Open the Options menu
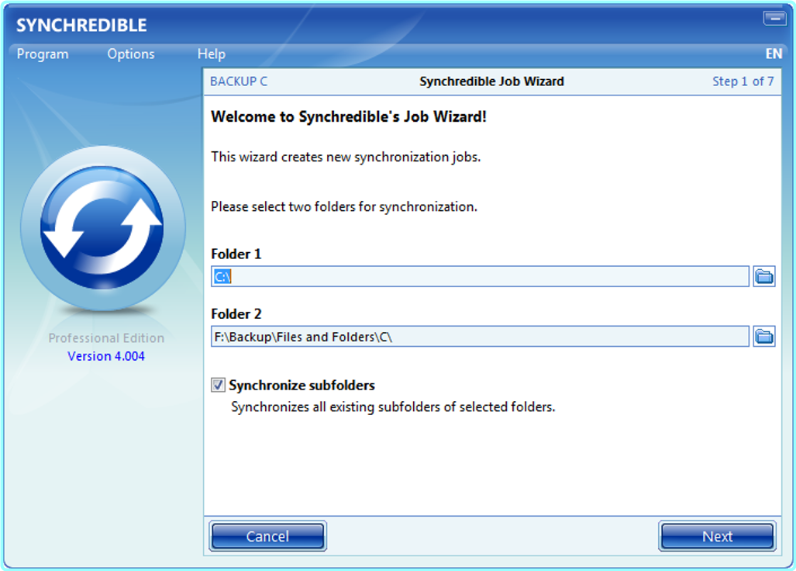The height and width of the screenshot is (571, 796). 130,54
